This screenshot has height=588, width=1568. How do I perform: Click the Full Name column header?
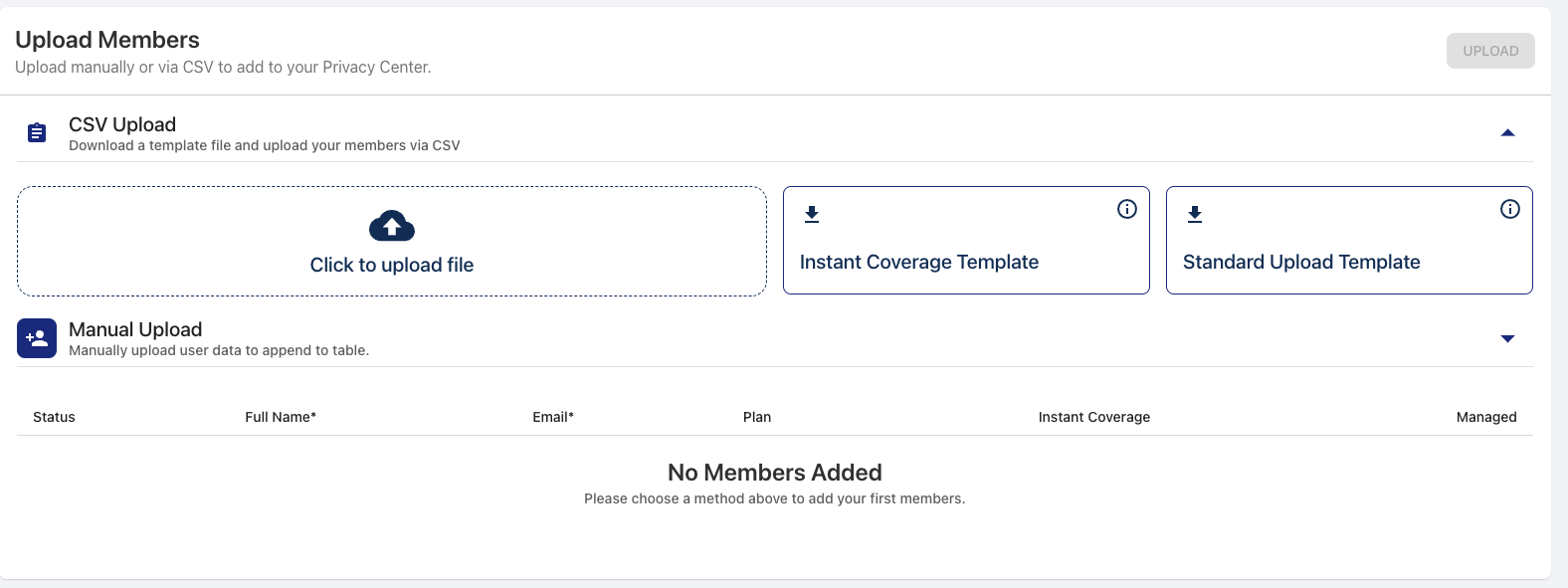(x=281, y=417)
